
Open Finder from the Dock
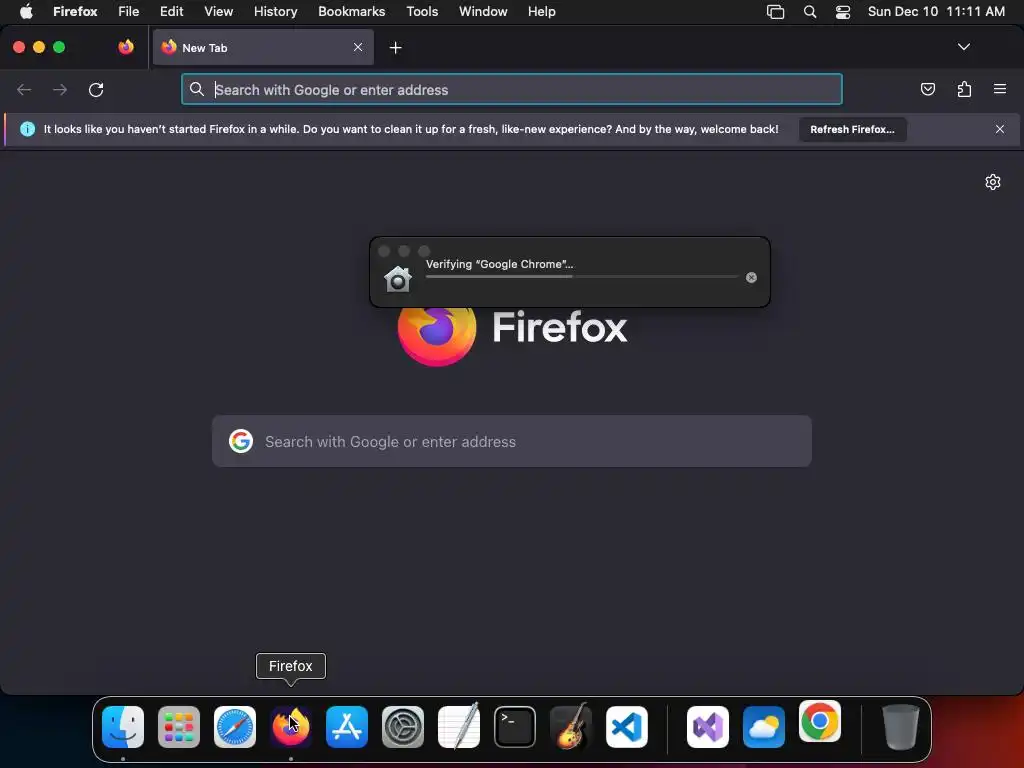pyautogui.click(x=123, y=727)
